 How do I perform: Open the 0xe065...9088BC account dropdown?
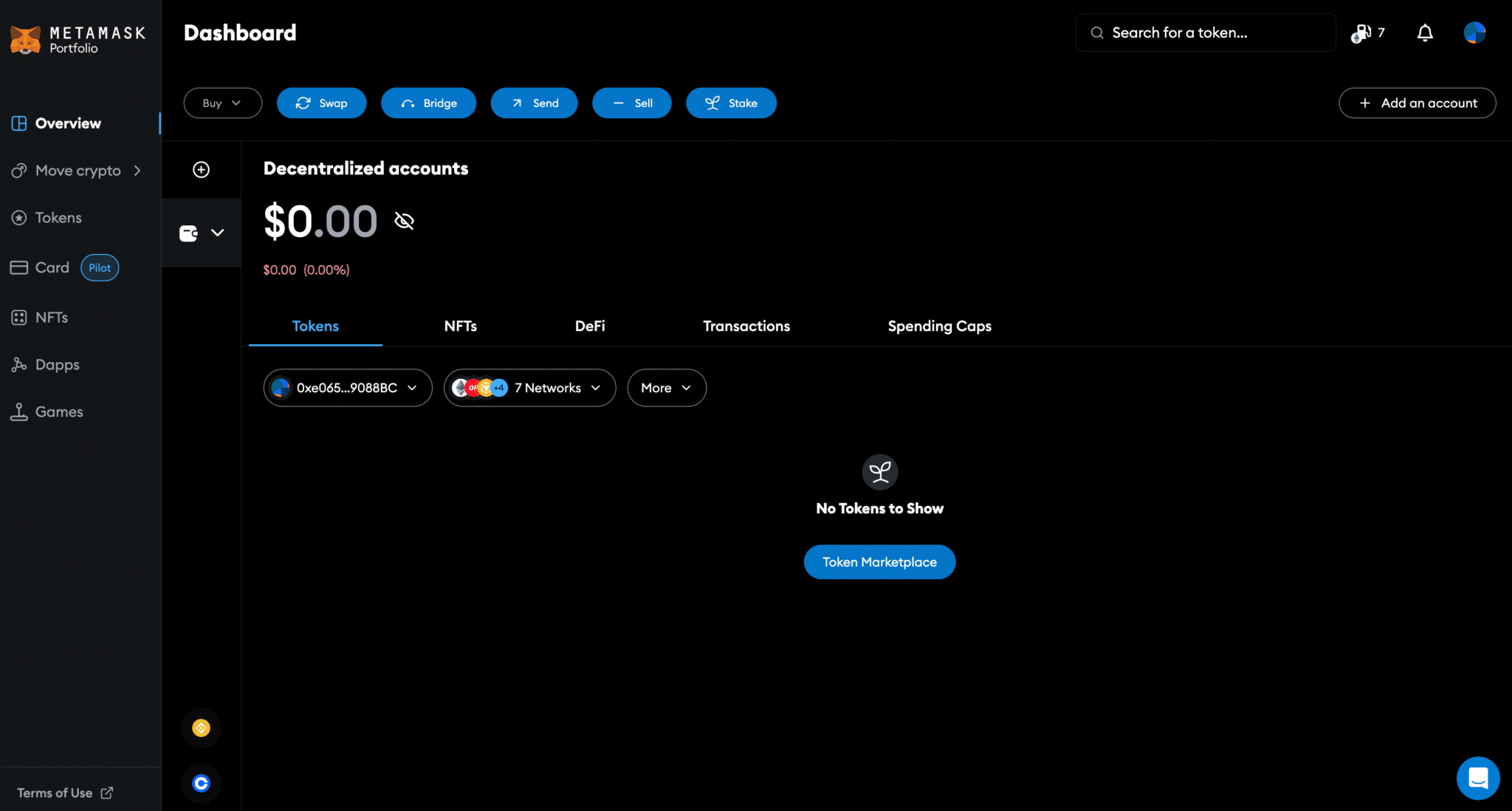click(347, 387)
